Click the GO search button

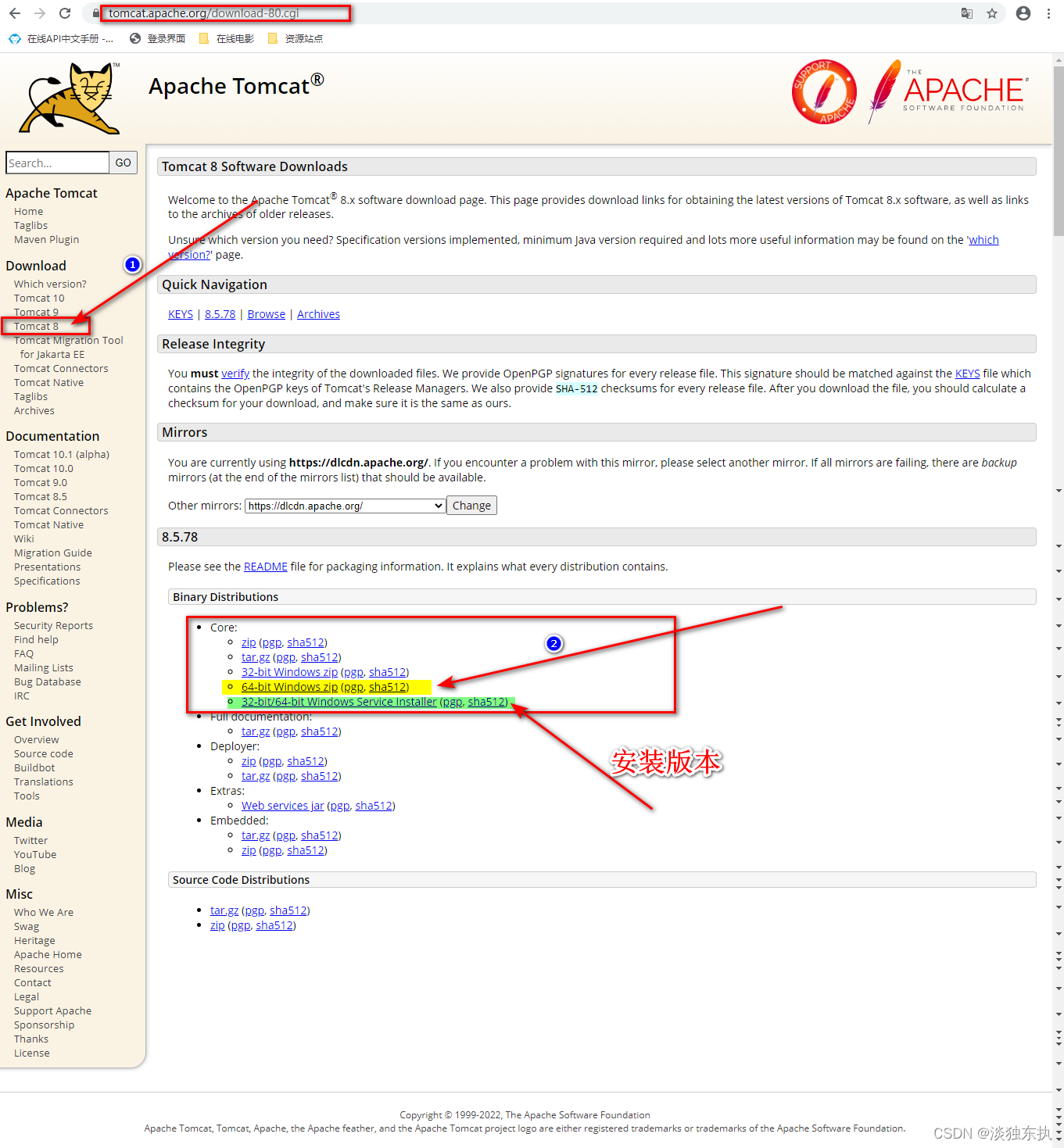coord(124,163)
